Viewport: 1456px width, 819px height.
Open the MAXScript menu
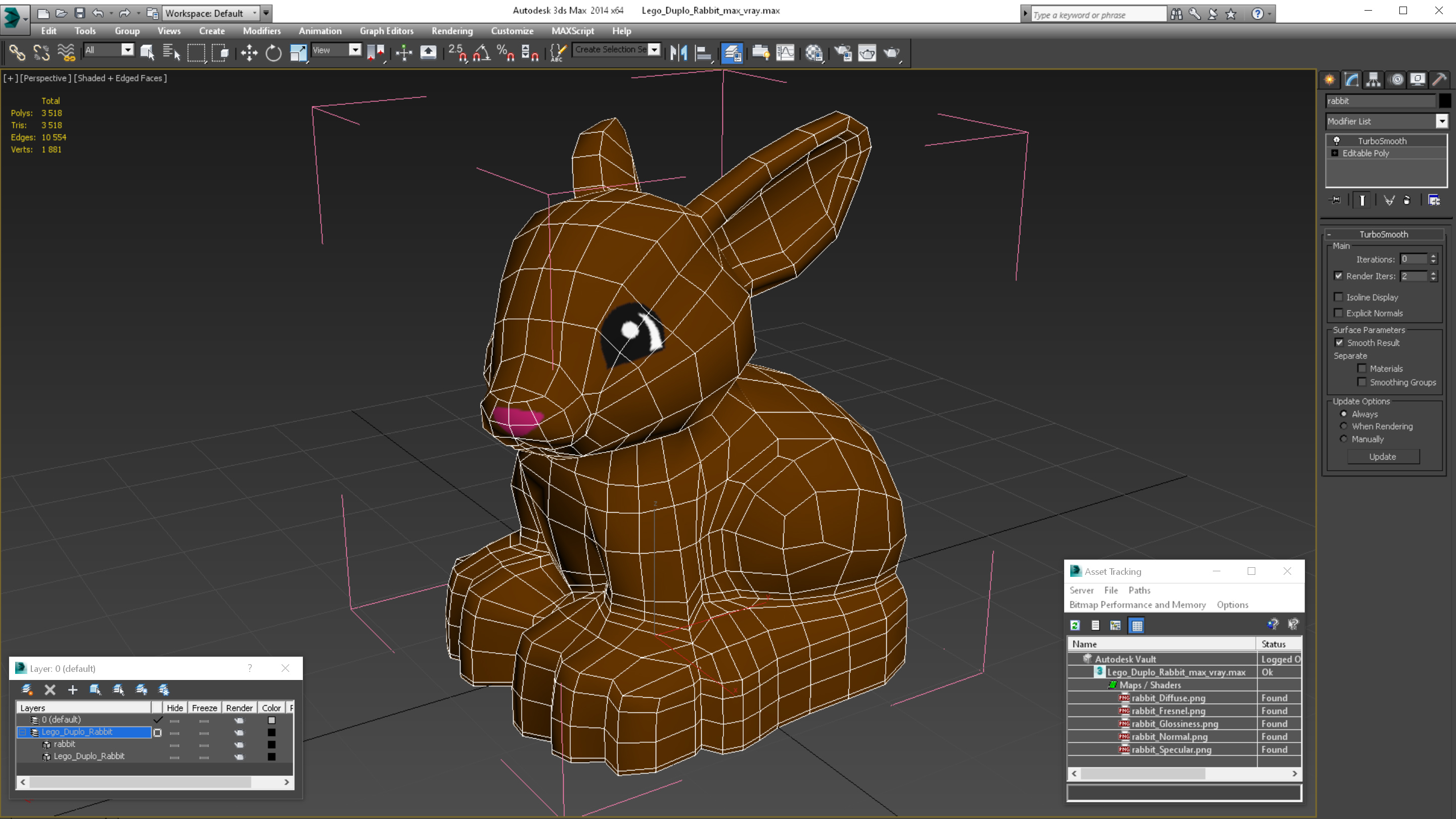click(x=573, y=31)
